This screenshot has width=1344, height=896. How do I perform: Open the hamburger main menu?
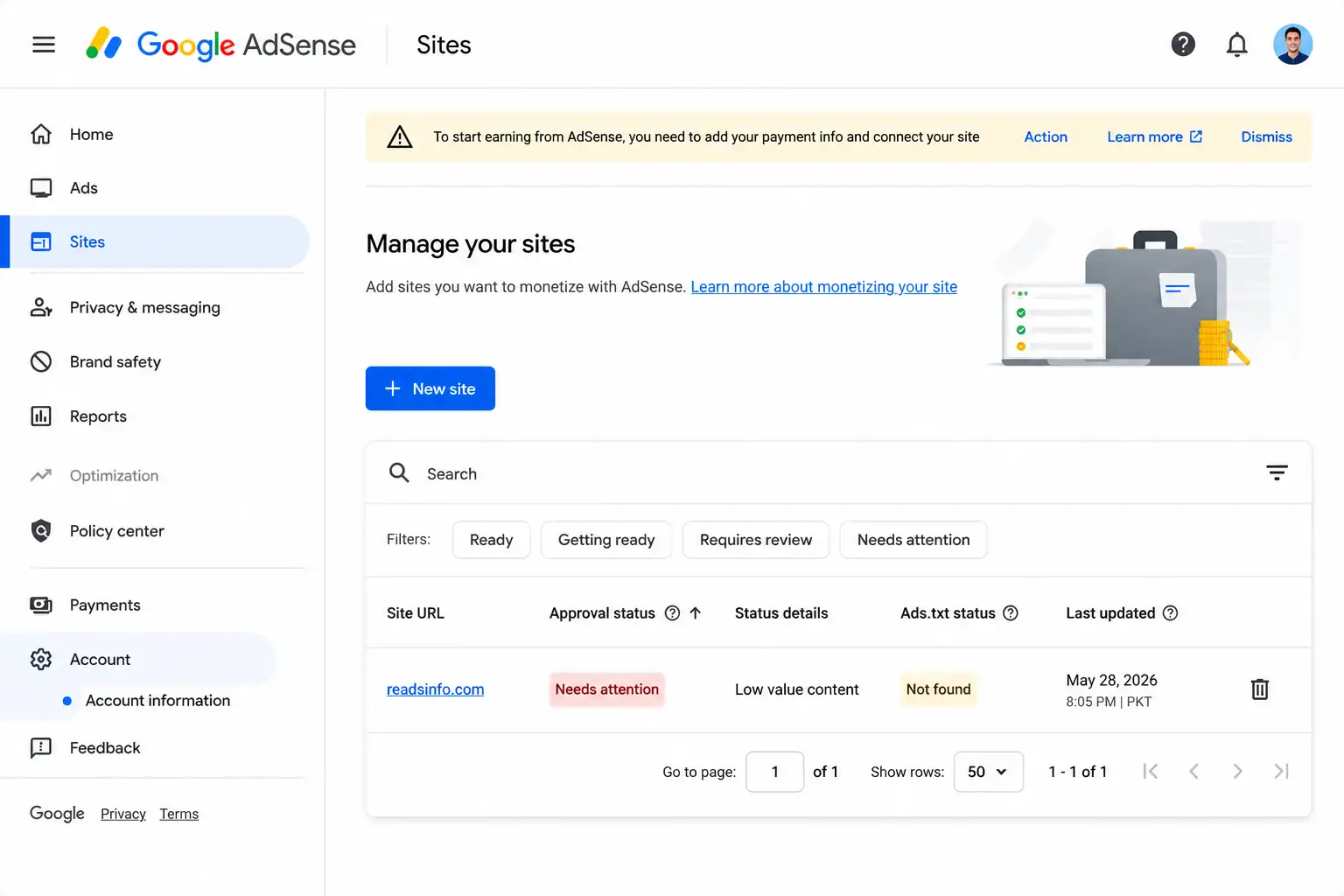tap(43, 45)
